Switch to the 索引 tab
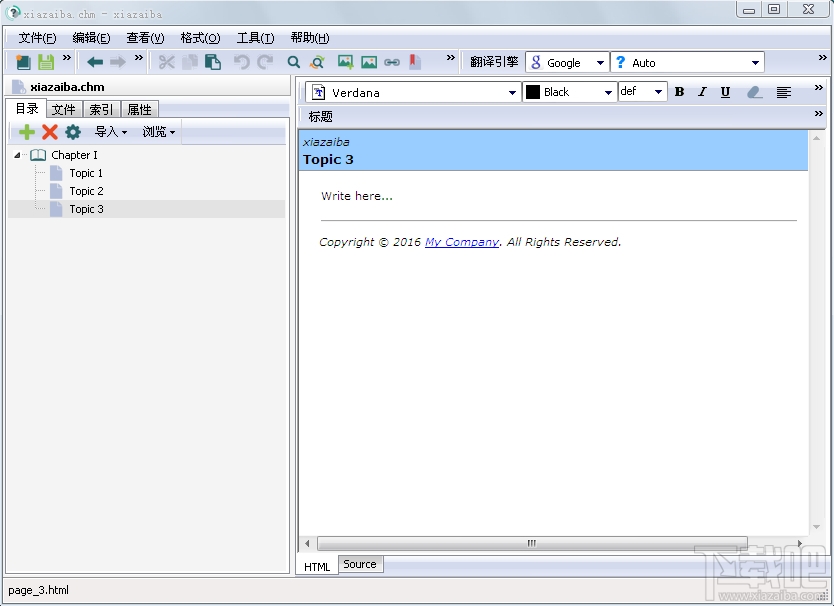Image resolution: width=834 pixels, height=606 pixels. pyautogui.click(x=100, y=109)
